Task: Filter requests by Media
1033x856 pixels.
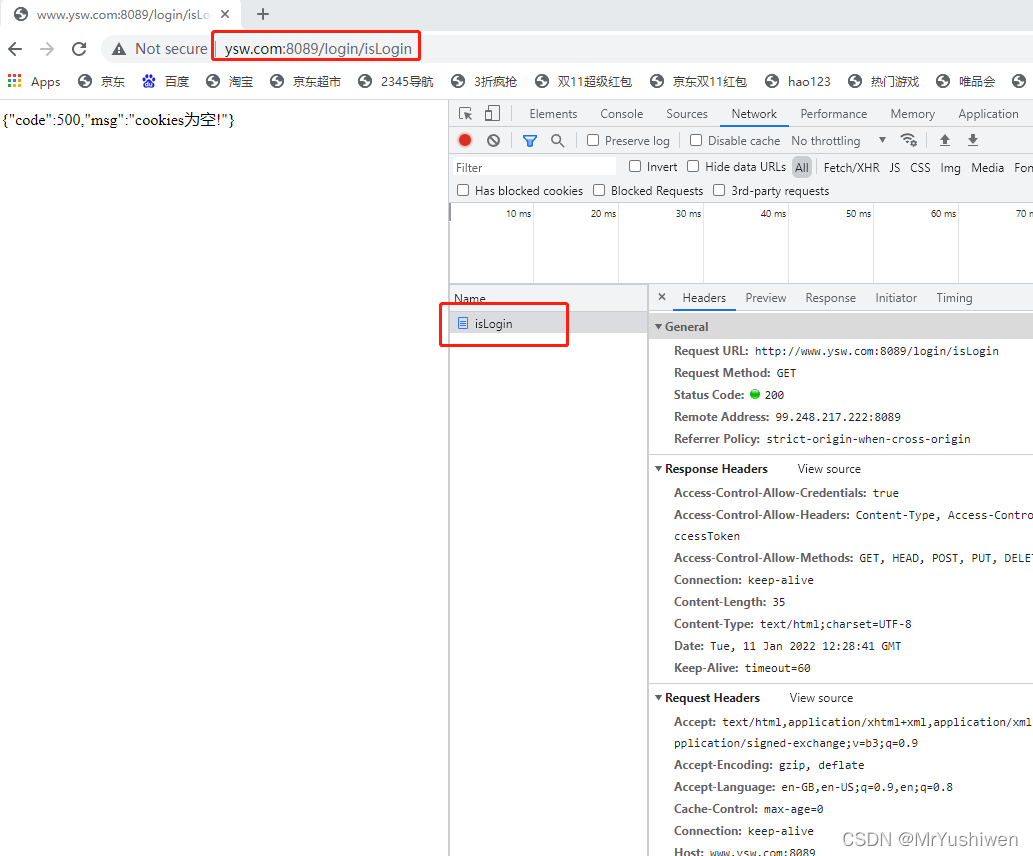Action: pos(988,167)
